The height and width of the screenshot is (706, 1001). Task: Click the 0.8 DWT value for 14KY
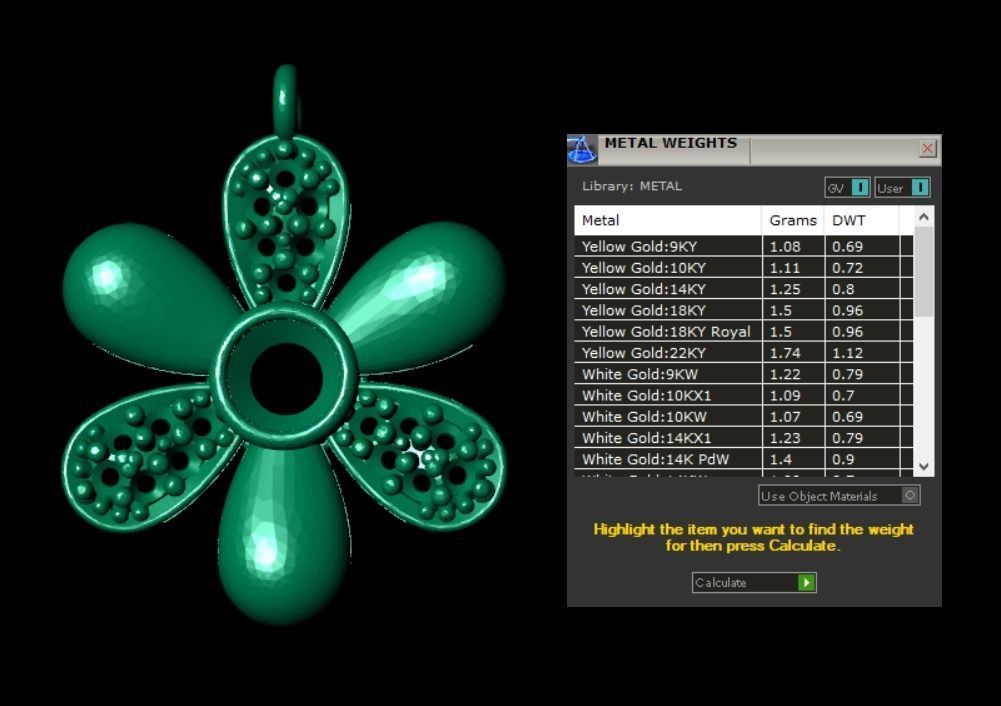843,289
